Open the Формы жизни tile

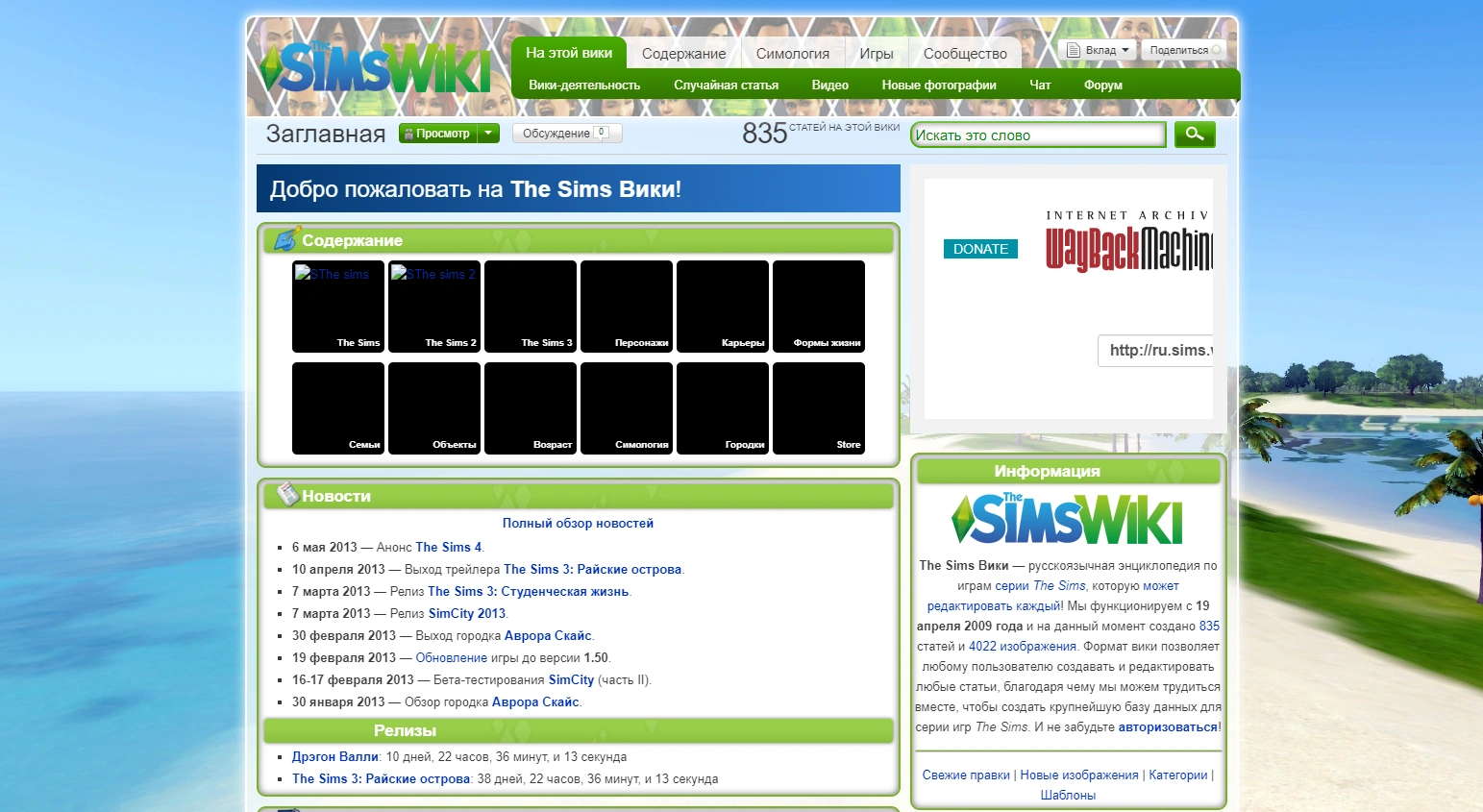[819, 307]
